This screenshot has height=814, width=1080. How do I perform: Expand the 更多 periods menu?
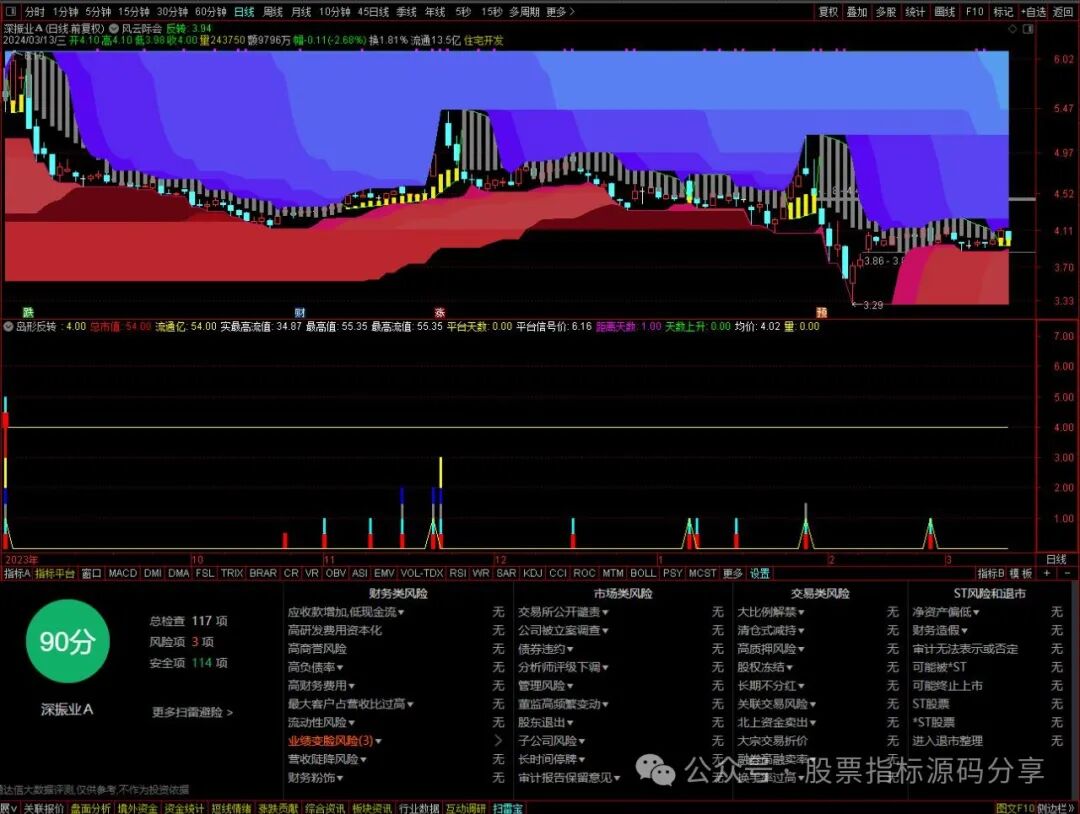pyautogui.click(x=560, y=12)
